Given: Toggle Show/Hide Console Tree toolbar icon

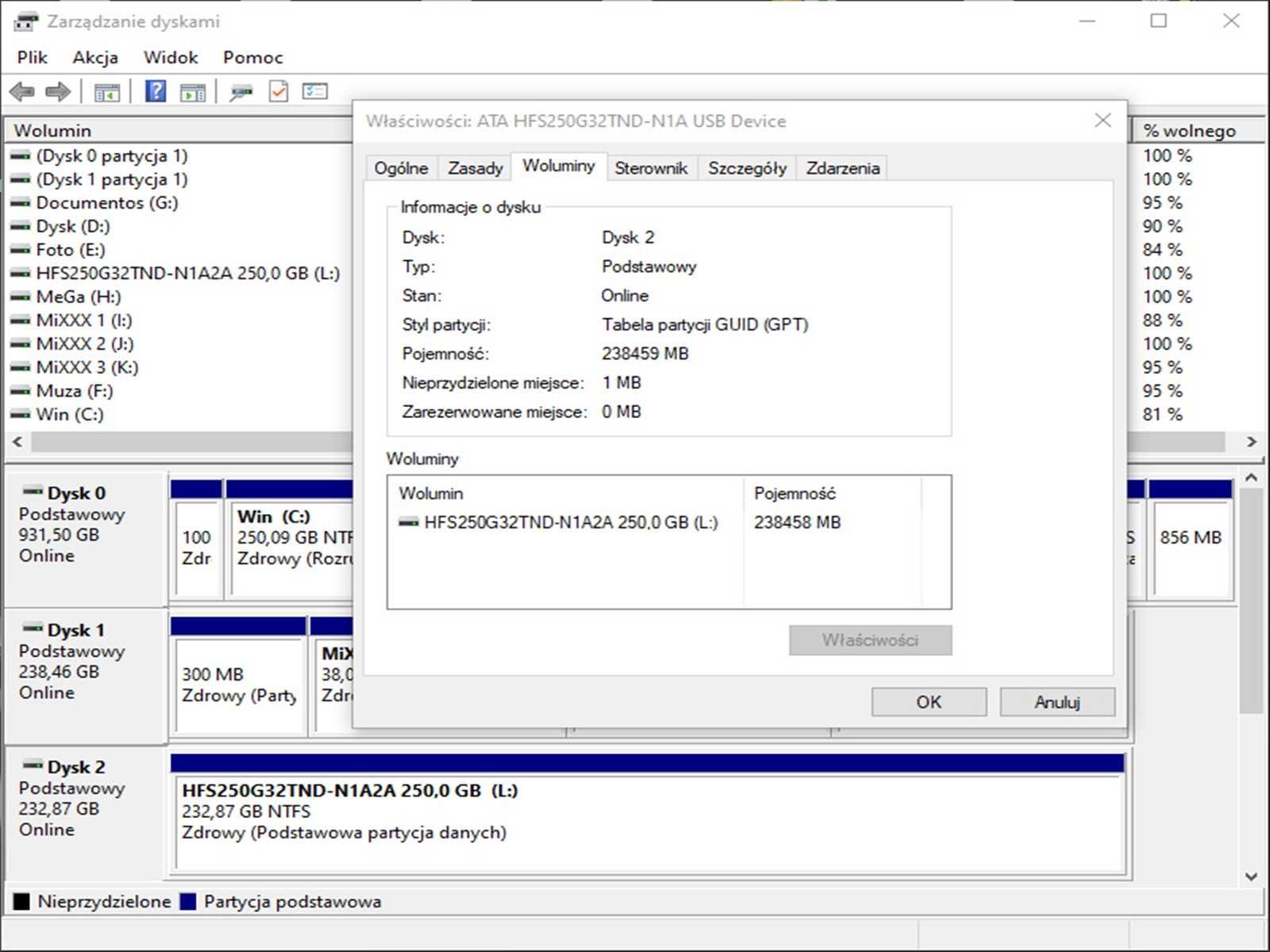Looking at the screenshot, I should 107,92.
